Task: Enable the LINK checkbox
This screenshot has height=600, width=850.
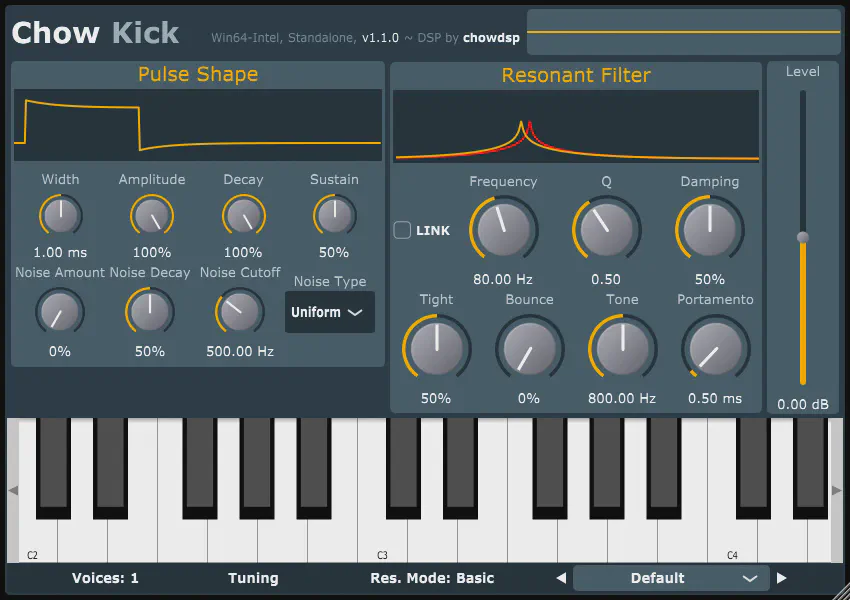Action: [402, 230]
